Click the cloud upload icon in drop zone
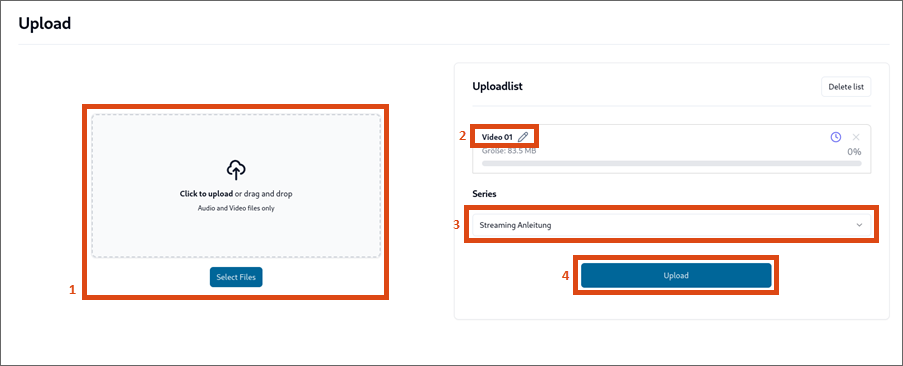903x366 pixels. tap(236, 170)
